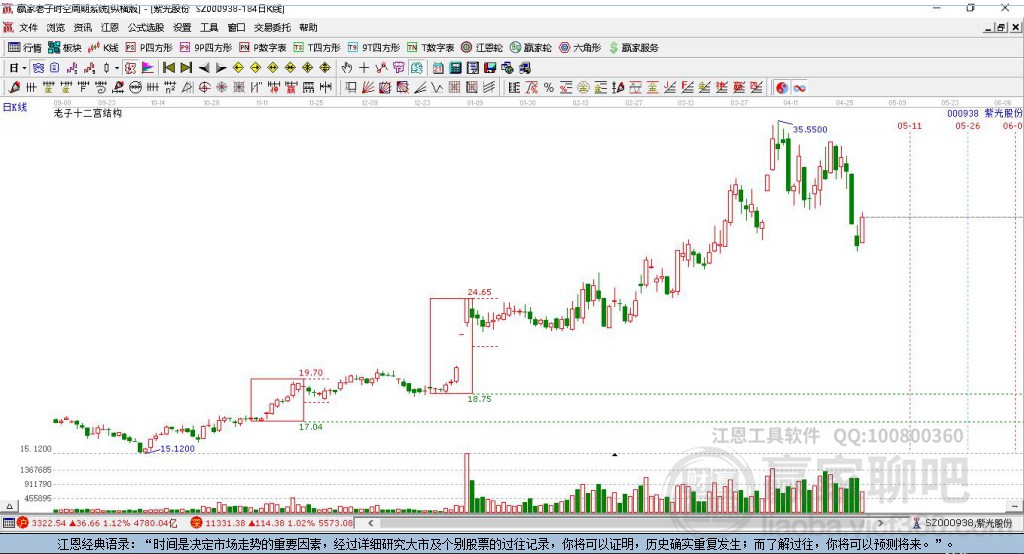The width and height of the screenshot is (1024, 554).
Task: Click the 35.5500 high price label
Action: tap(810, 129)
